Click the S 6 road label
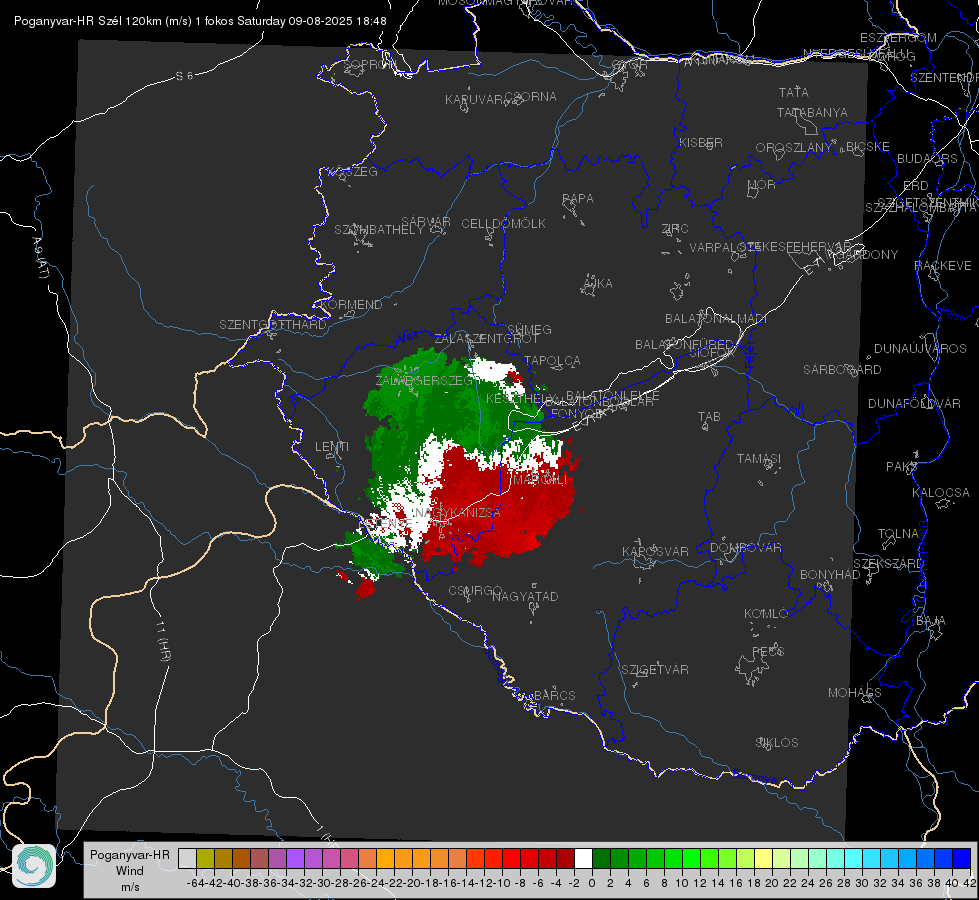The image size is (979, 900). 184,76
